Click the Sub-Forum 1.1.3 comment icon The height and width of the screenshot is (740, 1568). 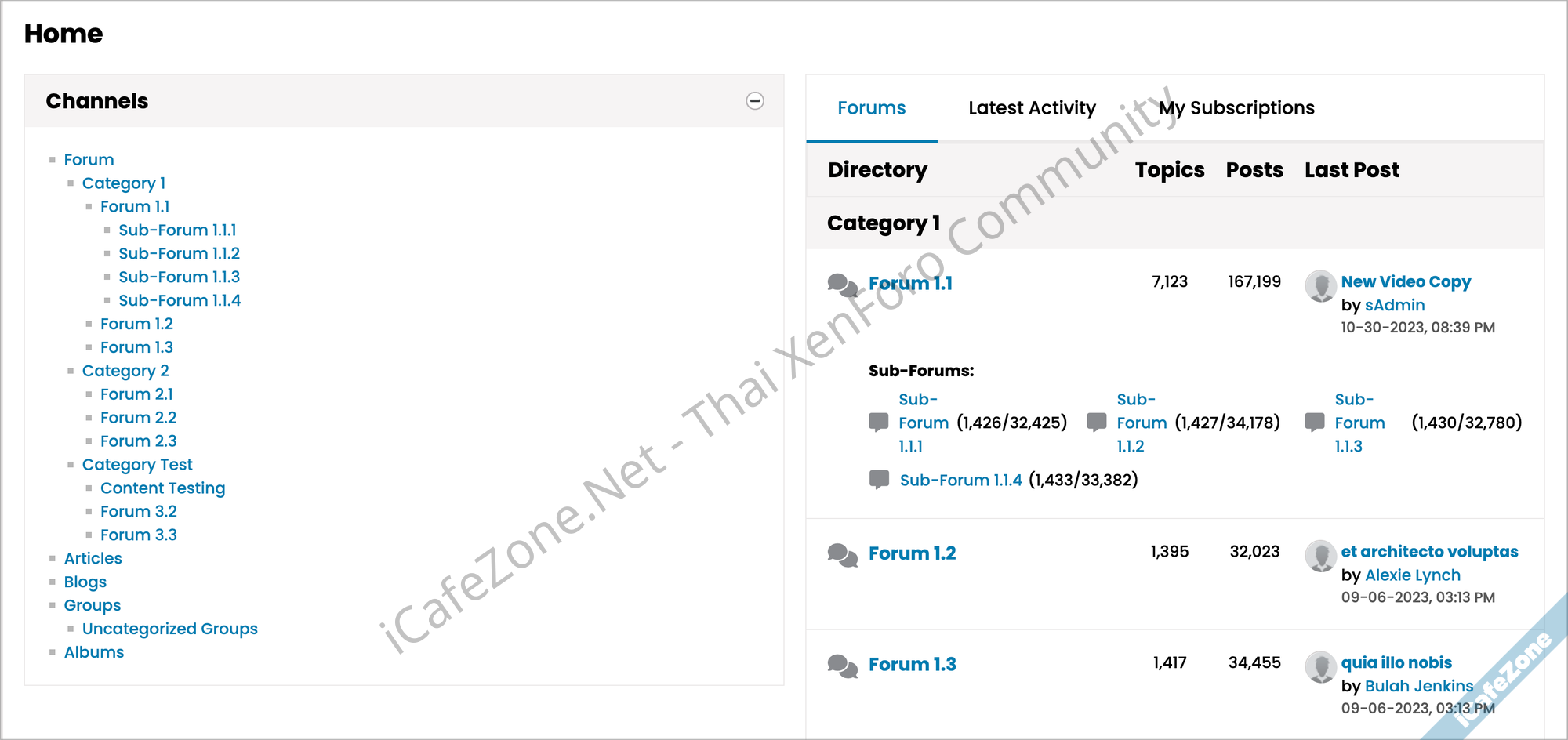click(x=1315, y=423)
